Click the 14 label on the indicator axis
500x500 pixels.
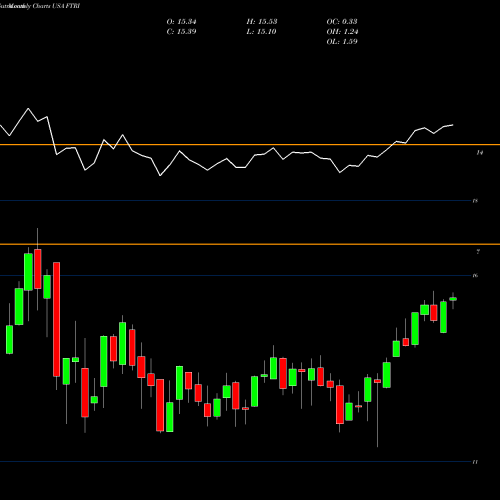[479, 153]
